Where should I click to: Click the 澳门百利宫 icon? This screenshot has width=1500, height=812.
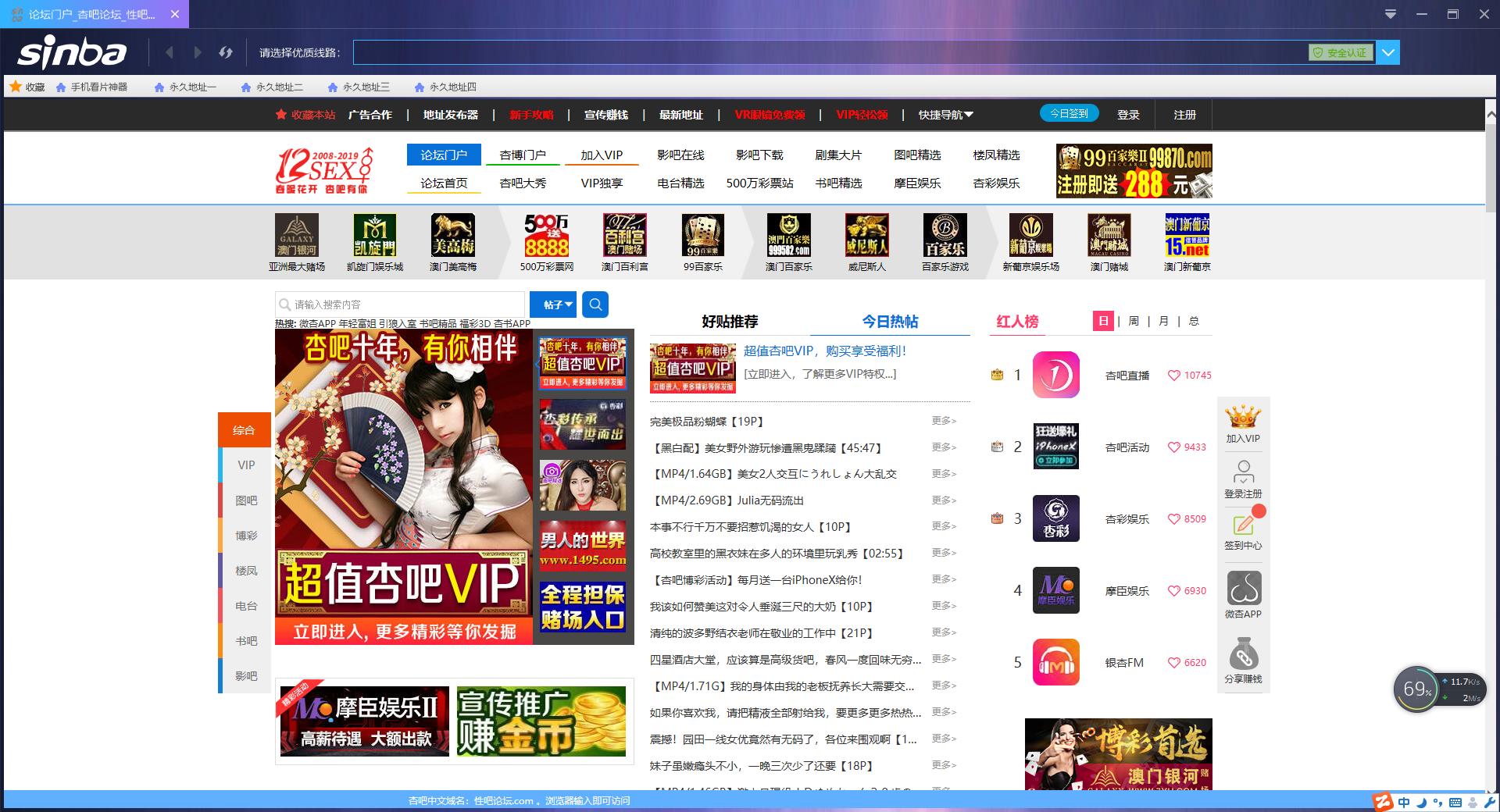pyautogui.click(x=625, y=235)
